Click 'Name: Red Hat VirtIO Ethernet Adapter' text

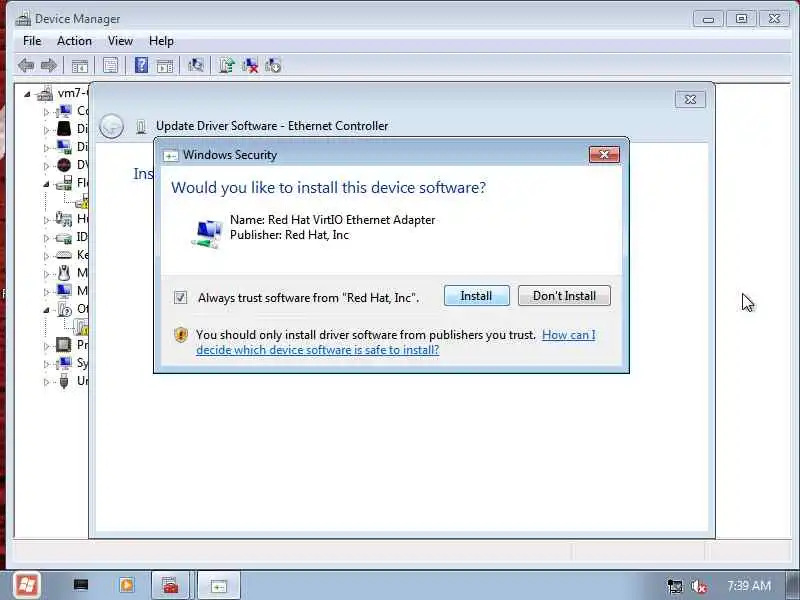click(333, 220)
